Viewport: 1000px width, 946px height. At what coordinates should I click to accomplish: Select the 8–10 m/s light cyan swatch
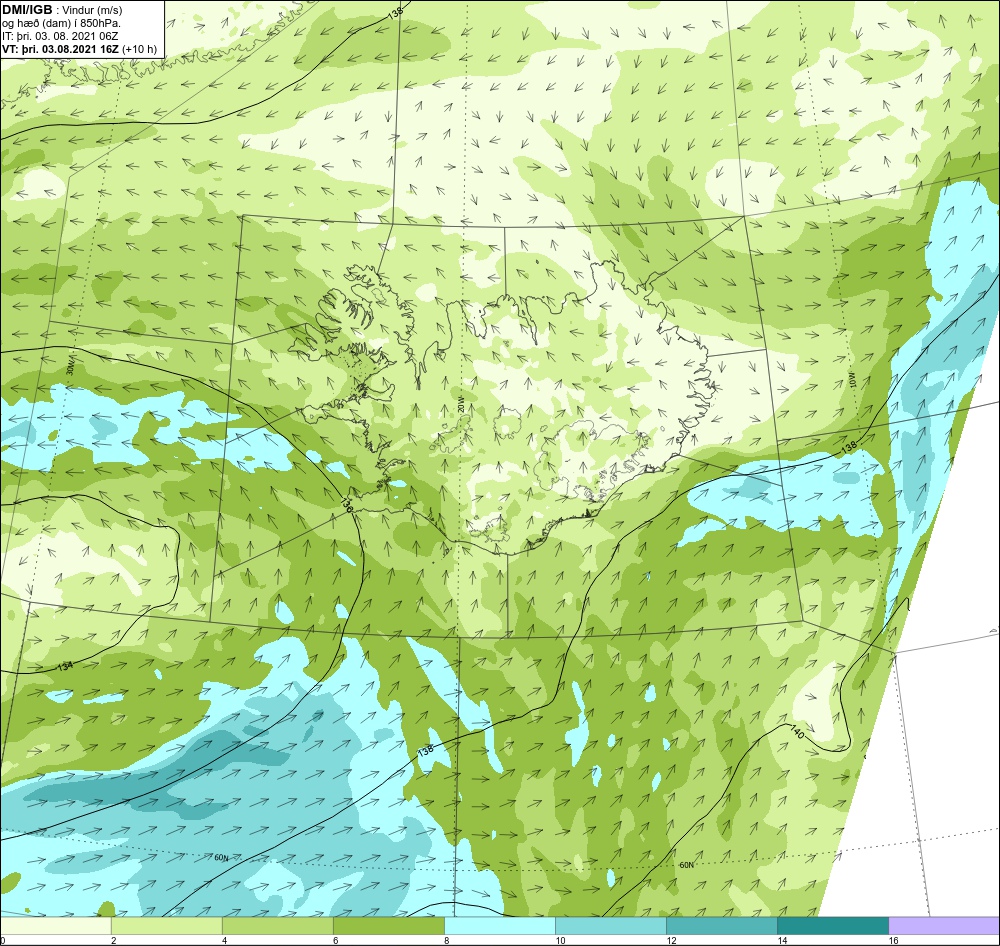coord(500,926)
